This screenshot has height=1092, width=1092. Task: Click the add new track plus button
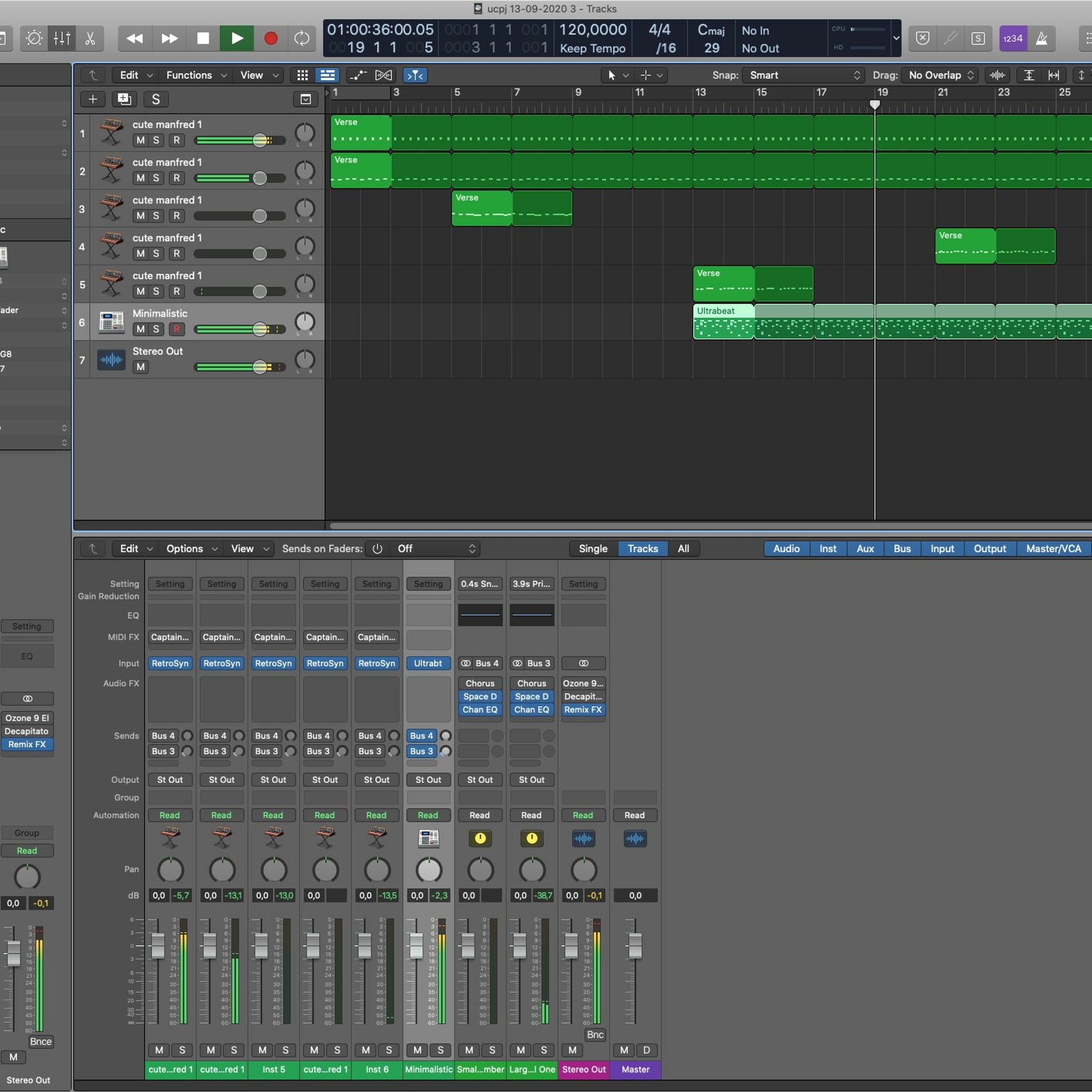pyautogui.click(x=93, y=99)
